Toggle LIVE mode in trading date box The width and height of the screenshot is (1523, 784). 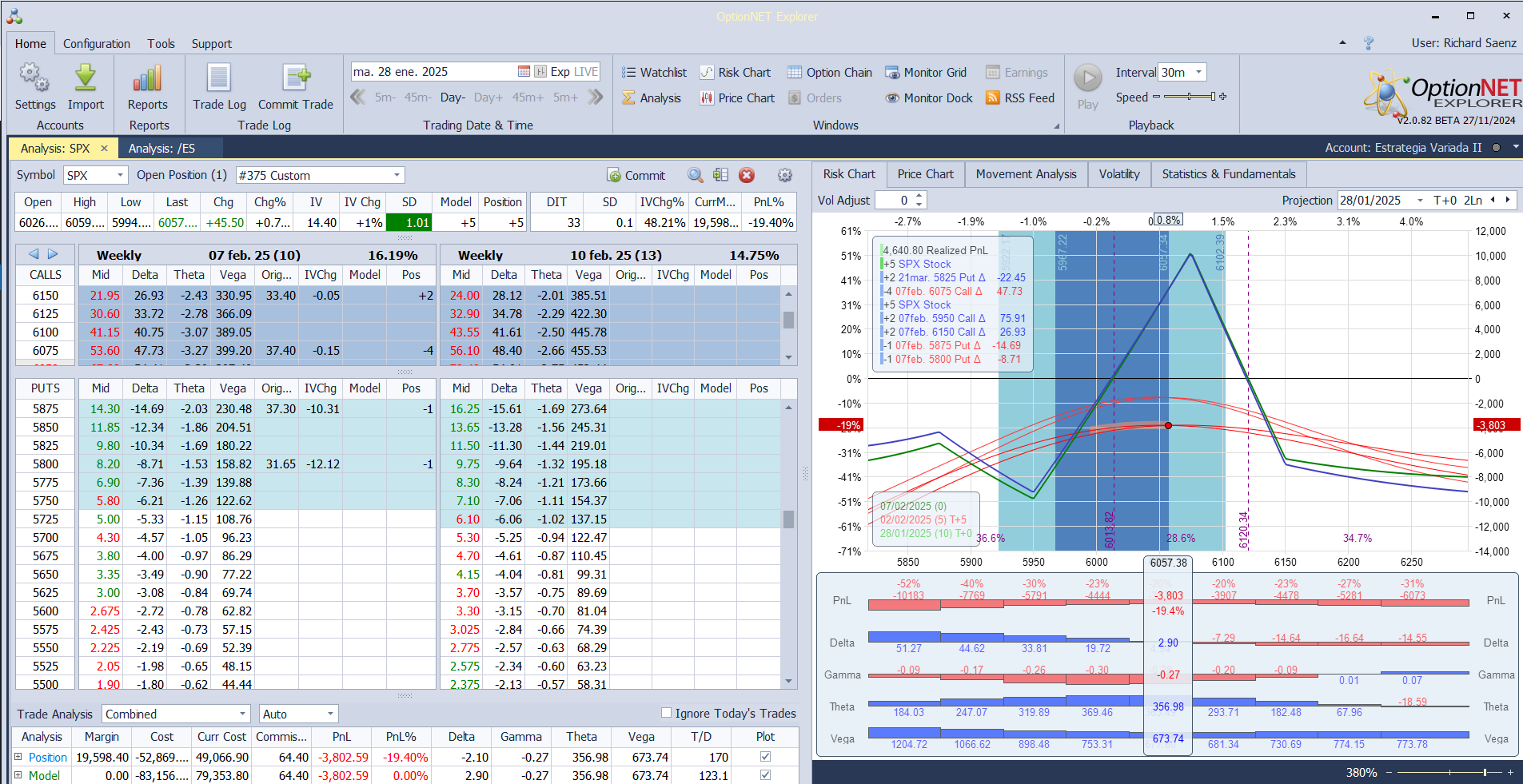[x=586, y=72]
